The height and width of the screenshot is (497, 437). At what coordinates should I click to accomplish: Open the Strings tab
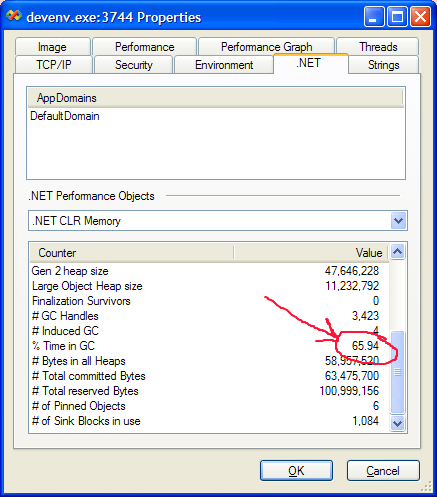tap(383, 64)
